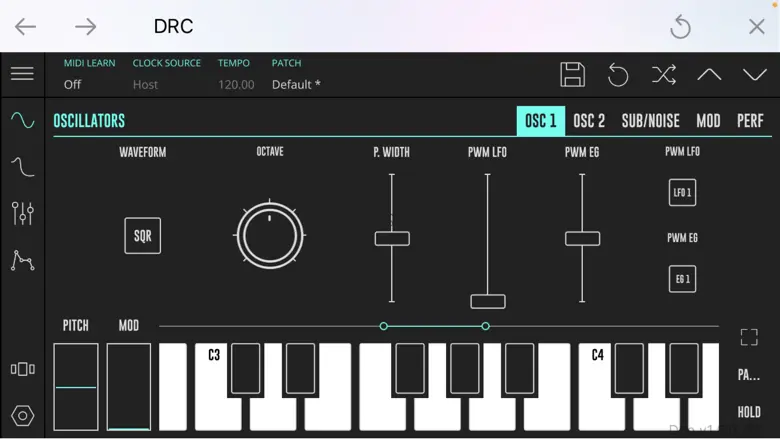Open the mixer sliders section icon
The height and width of the screenshot is (439, 780).
(x=23, y=213)
